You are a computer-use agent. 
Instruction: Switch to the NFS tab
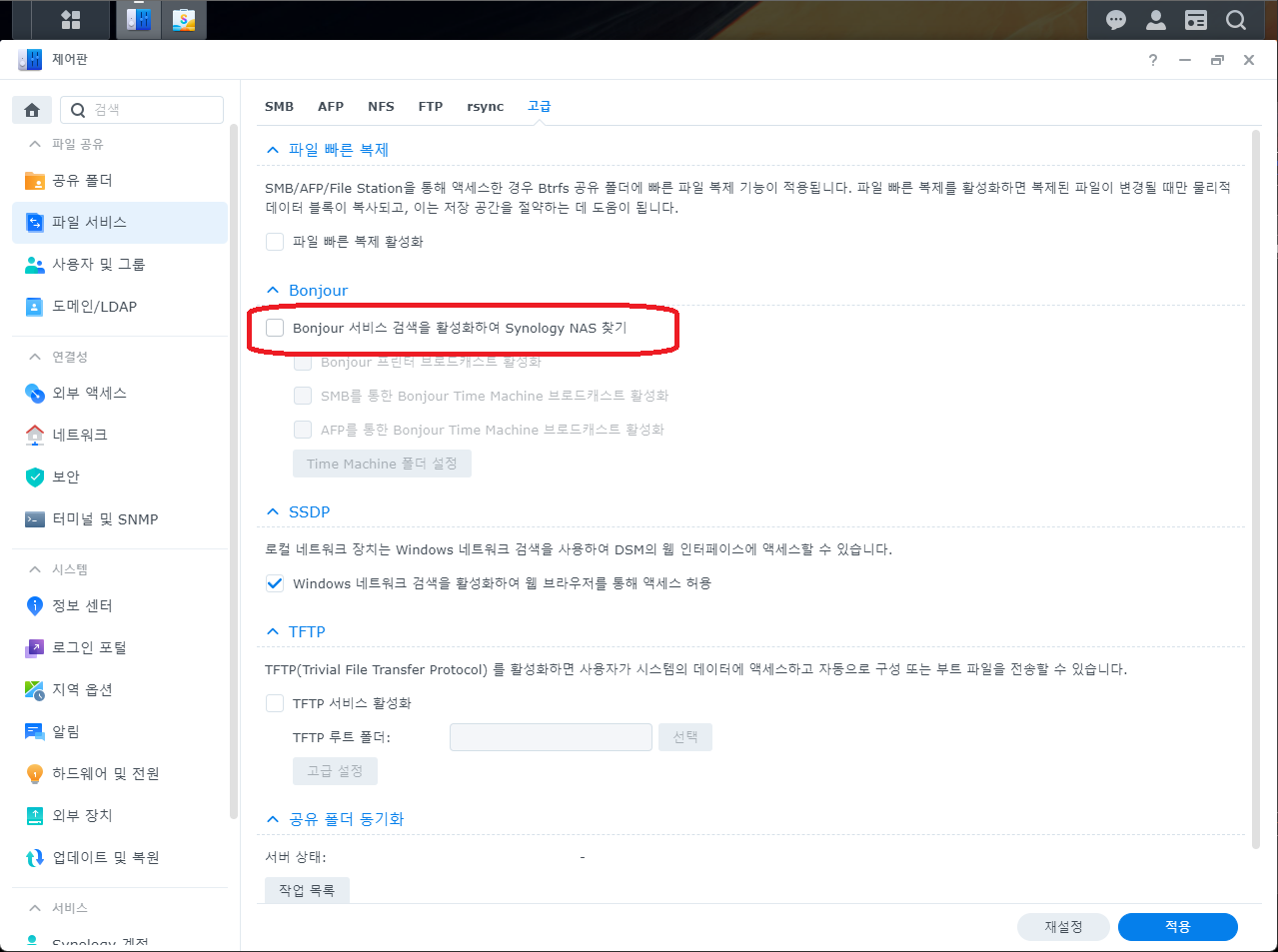(x=381, y=107)
